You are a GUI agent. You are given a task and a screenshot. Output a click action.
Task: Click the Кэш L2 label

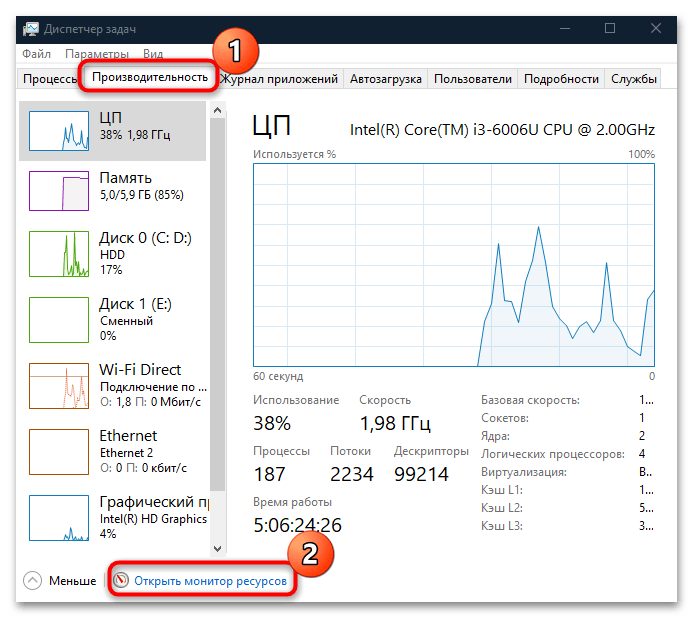502,508
